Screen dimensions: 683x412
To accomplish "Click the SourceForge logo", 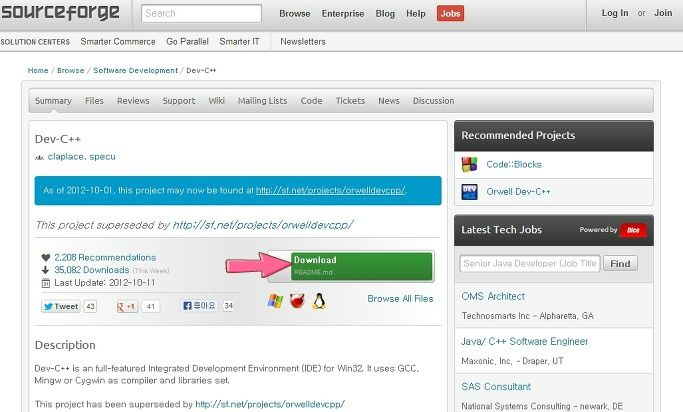I will (x=60, y=13).
